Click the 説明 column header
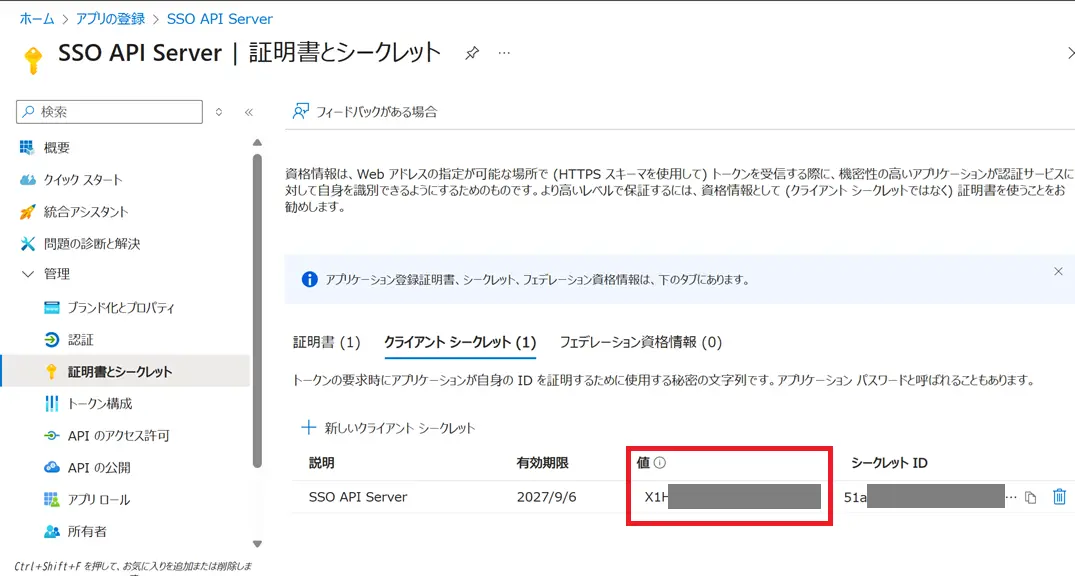Image resolution: width=1075 pixels, height=576 pixels. (x=322, y=463)
